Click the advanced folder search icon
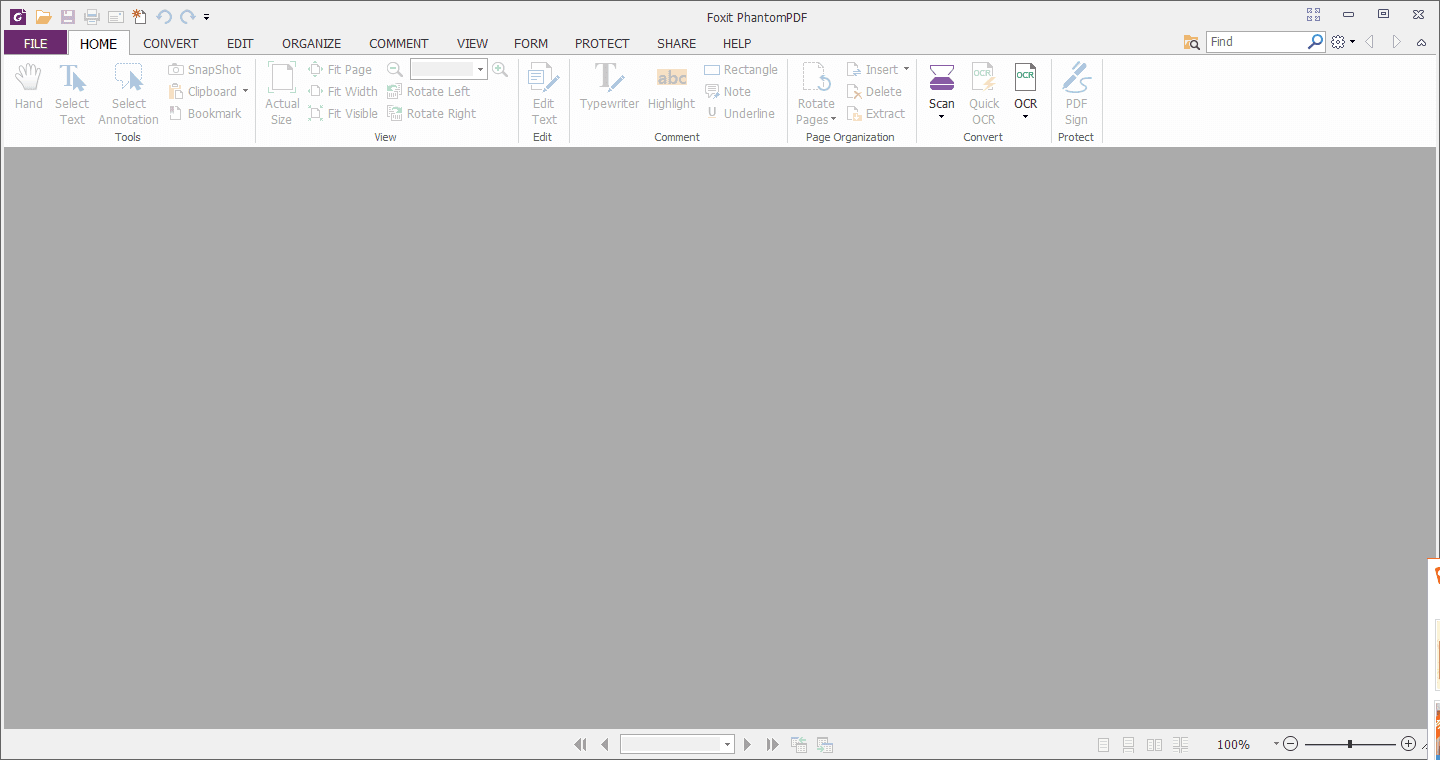Screen dimensions: 1440x760 (x=1191, y=42)
